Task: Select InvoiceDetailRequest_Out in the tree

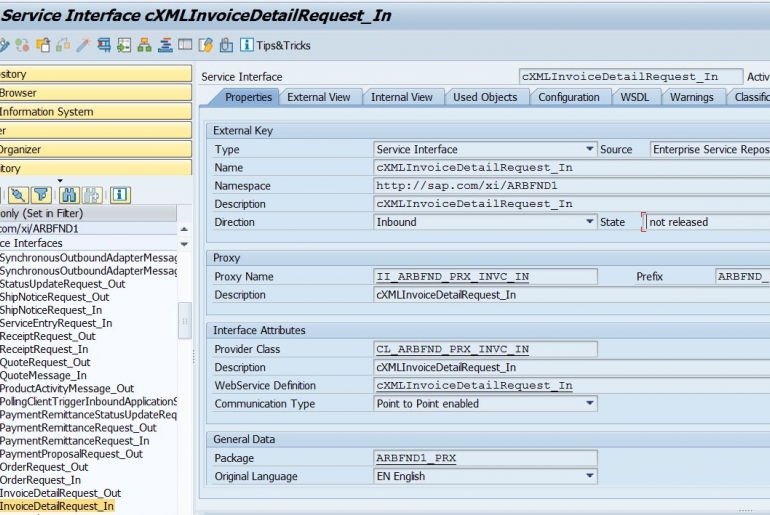Action: [x=60, y=493]
